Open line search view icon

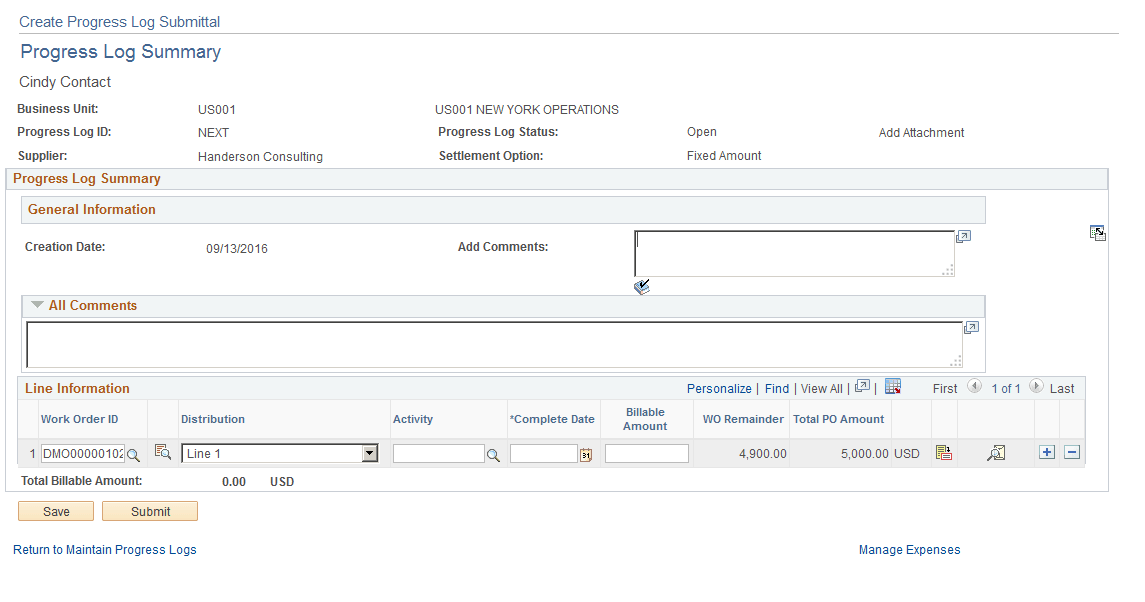pyautogui.click(x=996, y=453)
